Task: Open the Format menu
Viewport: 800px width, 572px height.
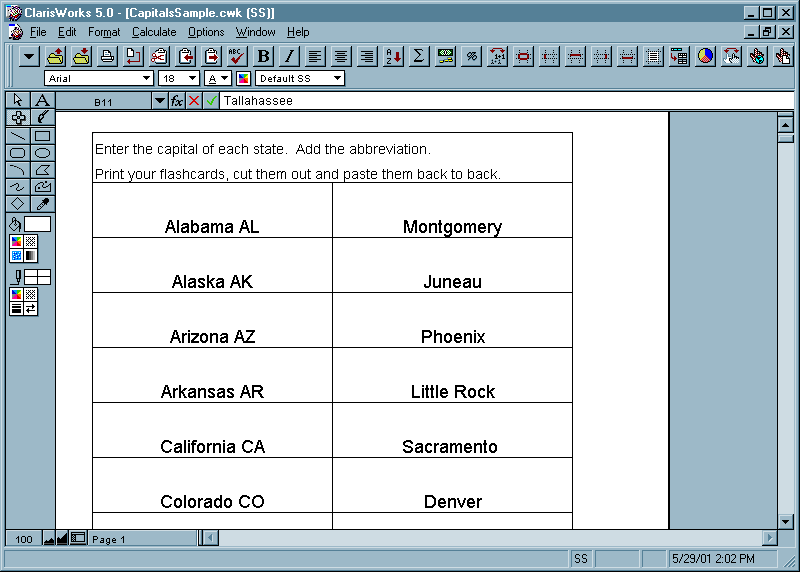Action: point(104,32)
